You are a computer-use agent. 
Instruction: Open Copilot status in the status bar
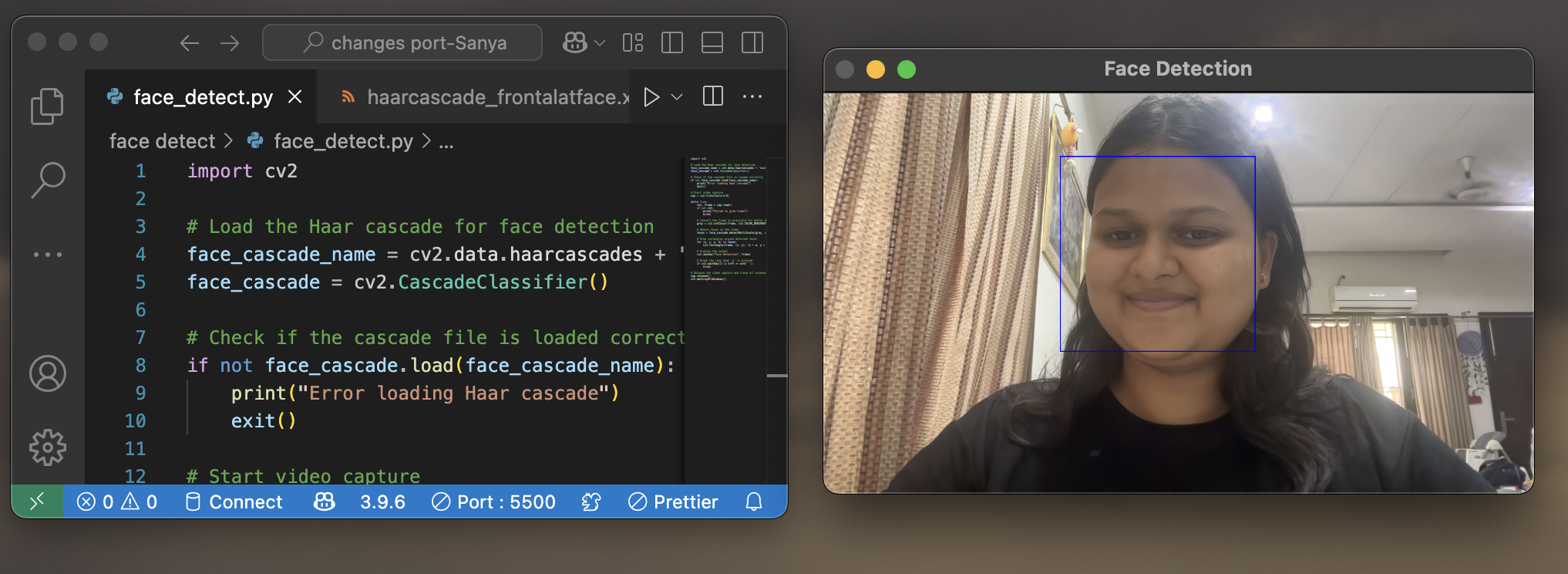point(325,502)
